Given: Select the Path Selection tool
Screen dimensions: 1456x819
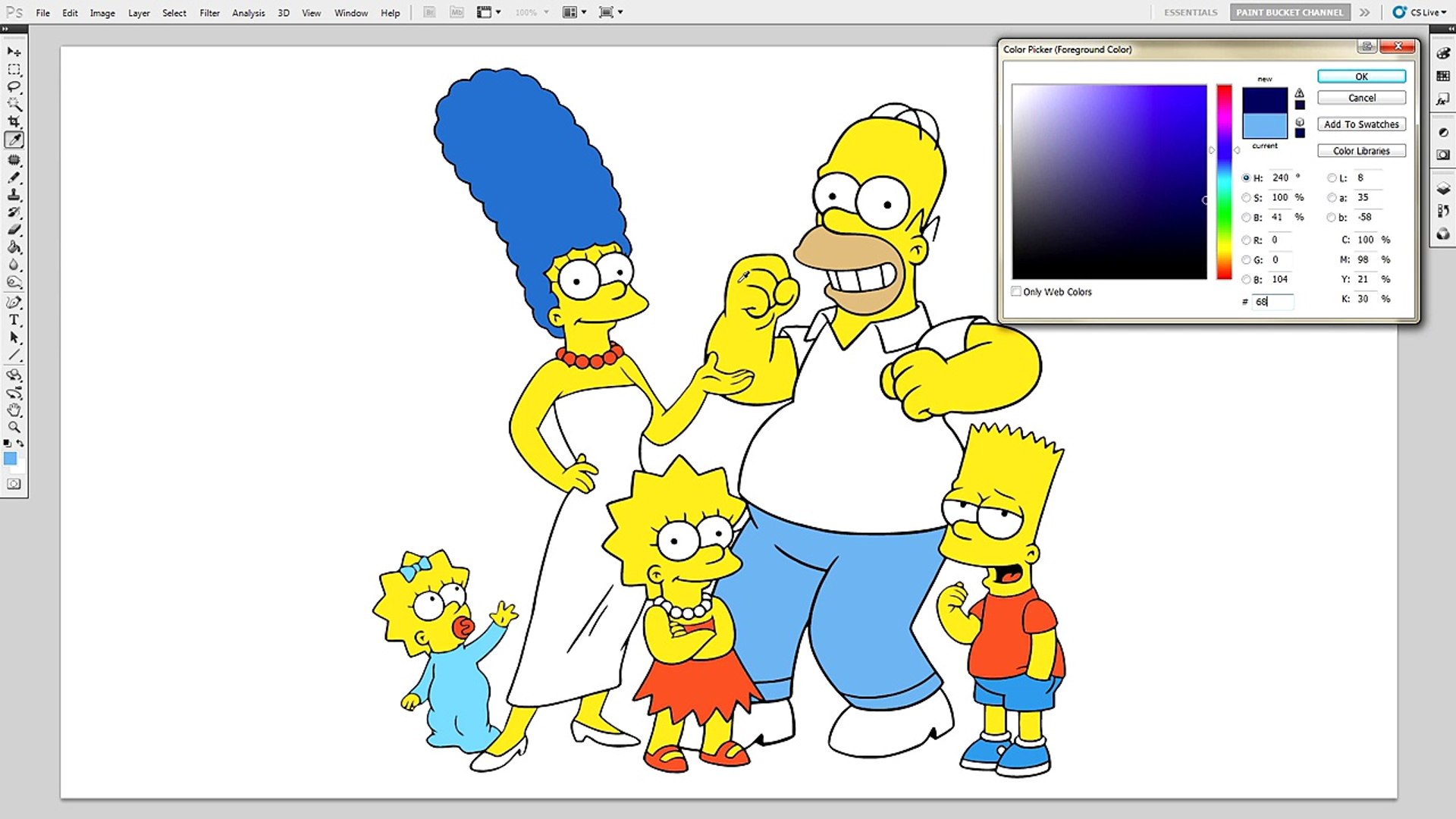Looking at the screenshot, I should 14,337.
